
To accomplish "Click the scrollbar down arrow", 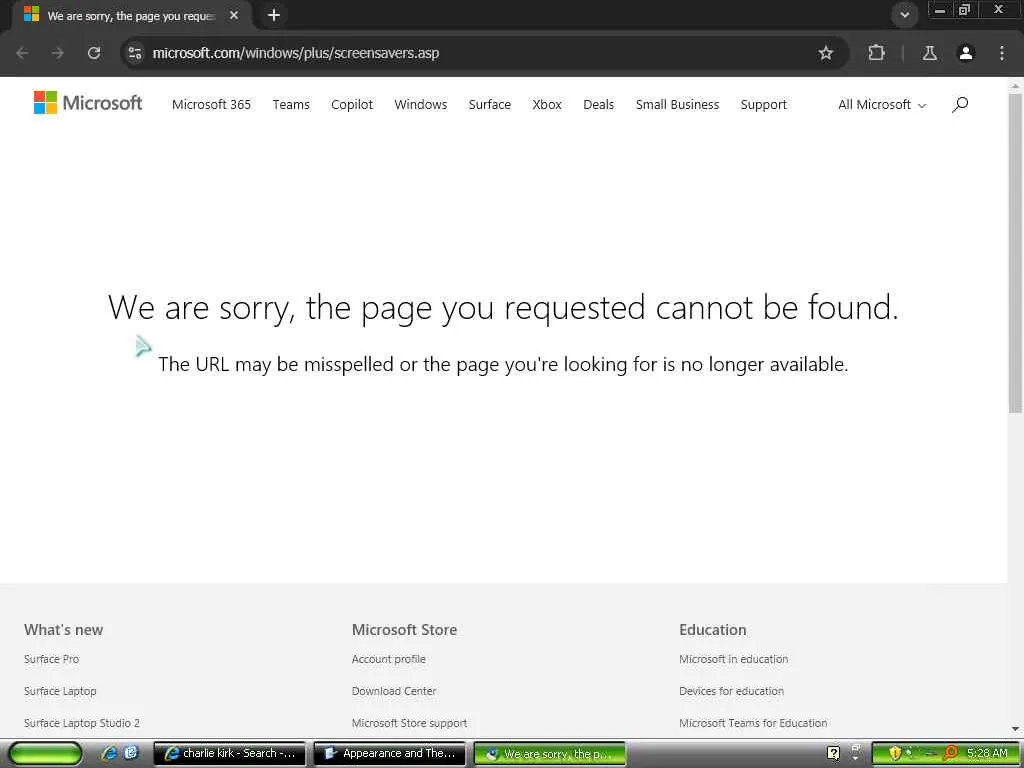I will (x=1016, y=729).
